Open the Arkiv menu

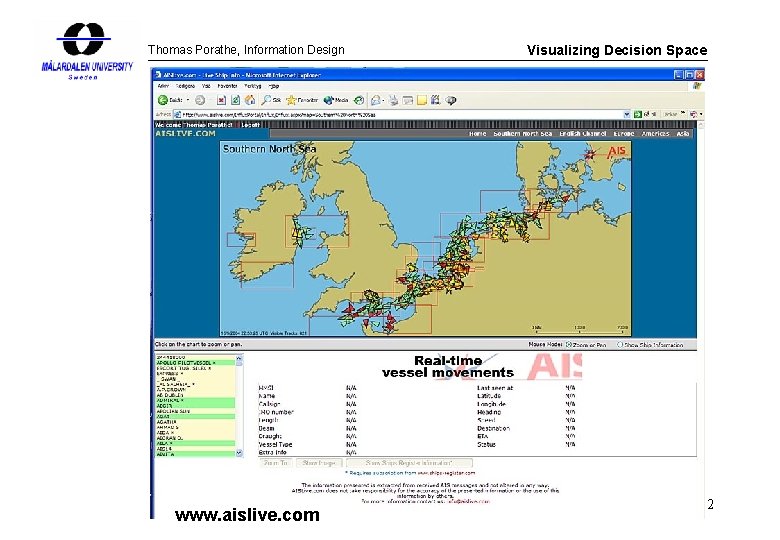click(x=163, y=86)
